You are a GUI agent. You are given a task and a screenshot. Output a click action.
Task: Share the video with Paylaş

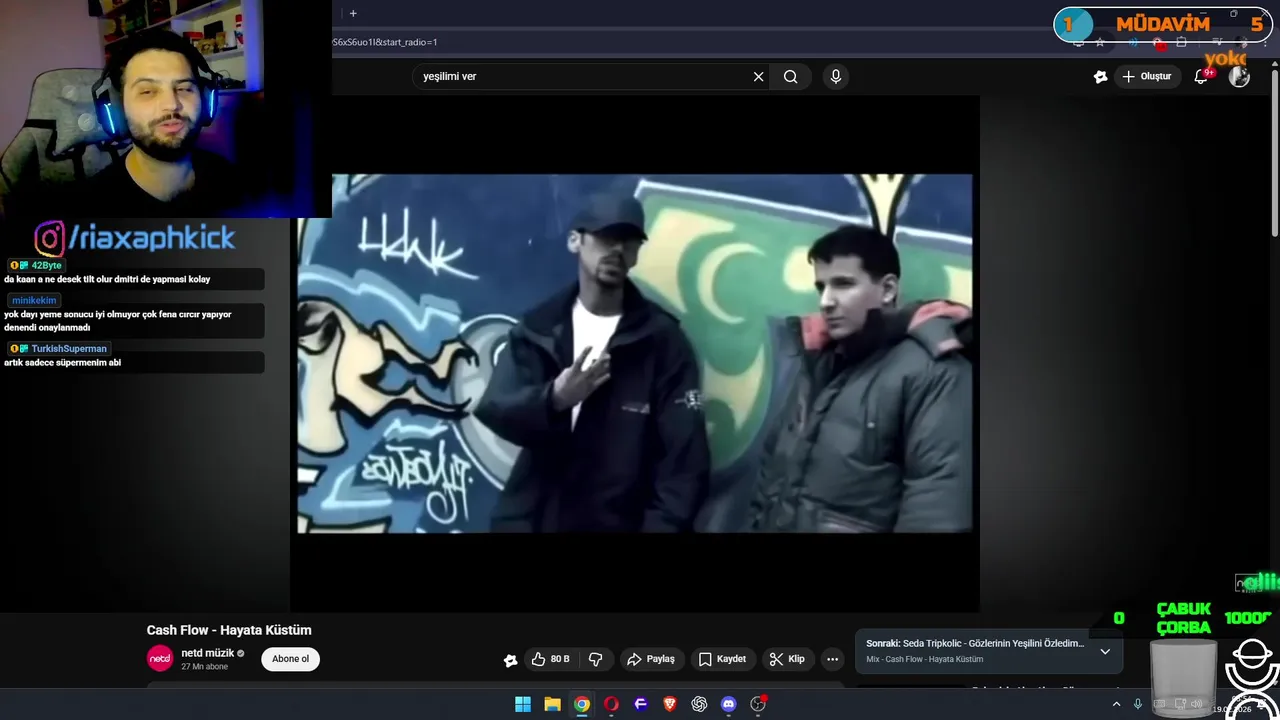click(651, 659)
